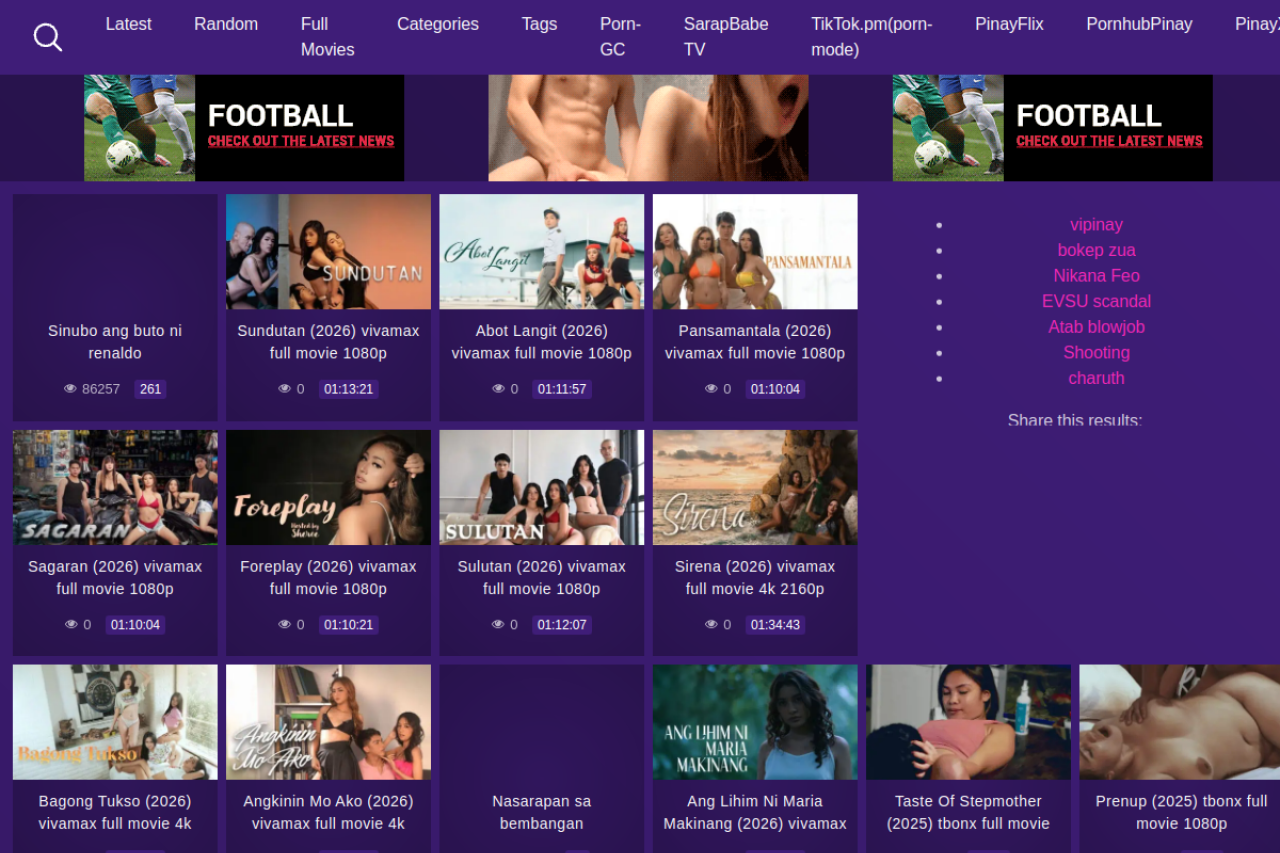Click the Pansamantala poster thumbnail
This screenshot has height=853, width=1280.
pos(755,251)
